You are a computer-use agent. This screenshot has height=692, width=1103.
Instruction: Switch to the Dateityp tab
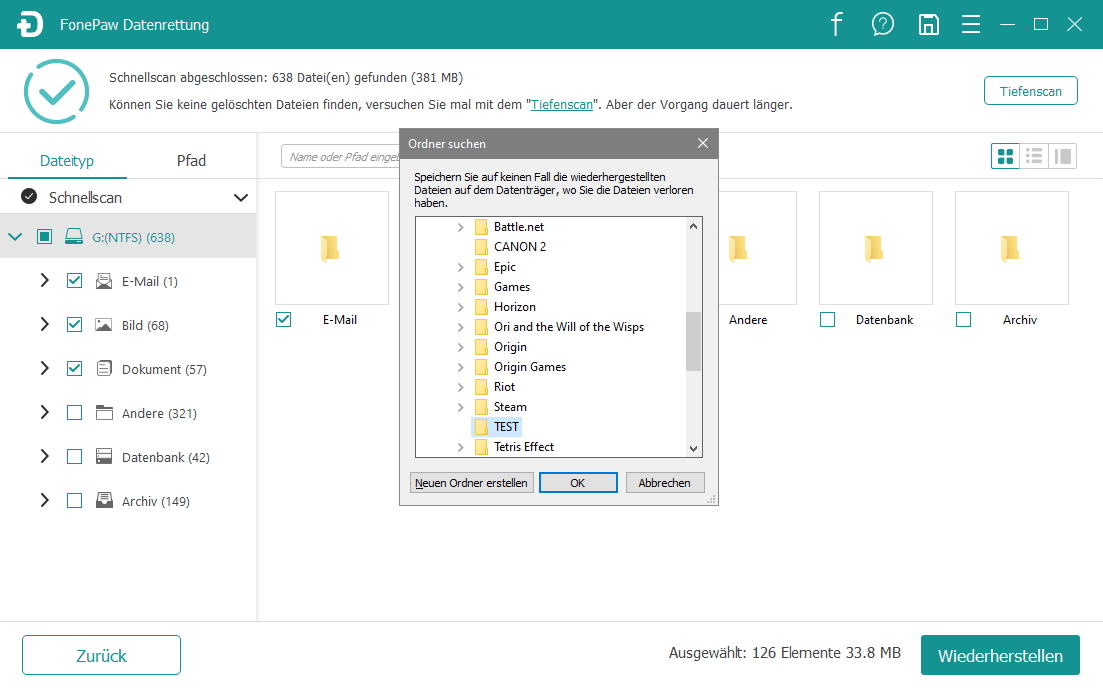pyautogui.click(x=67, y=160)
